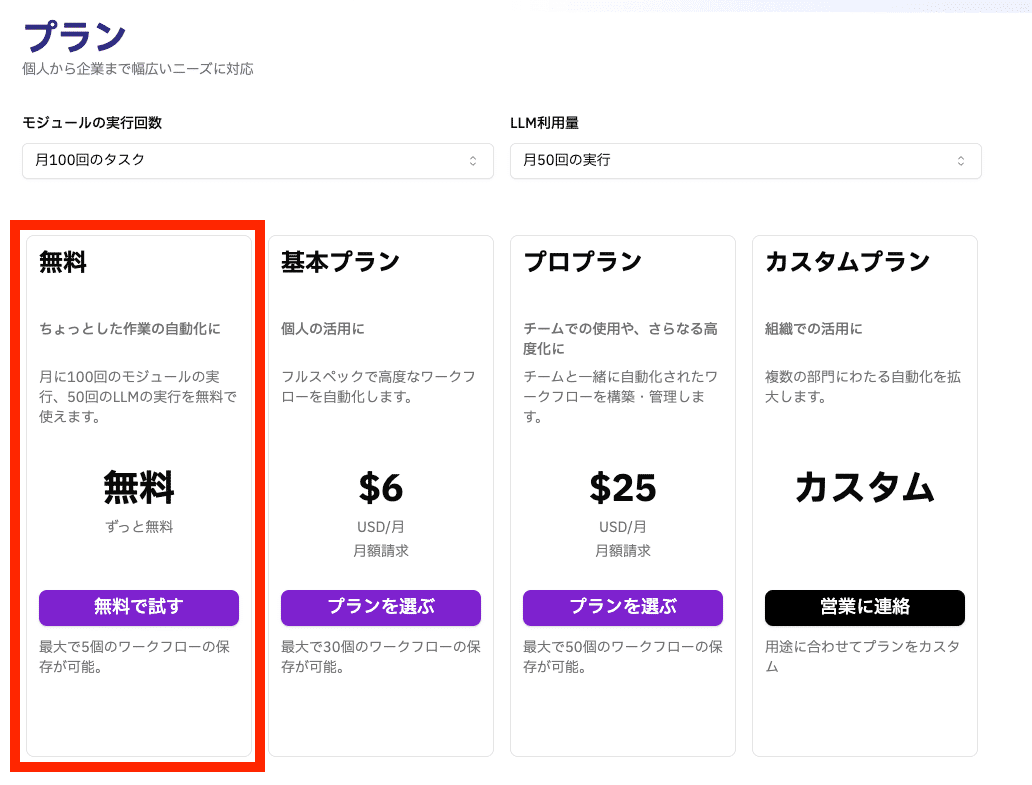Click the black 営業に連絡 button
The height and width of the screenshot is (785, 1032).
pyautogui.click(x=865, y=607)
